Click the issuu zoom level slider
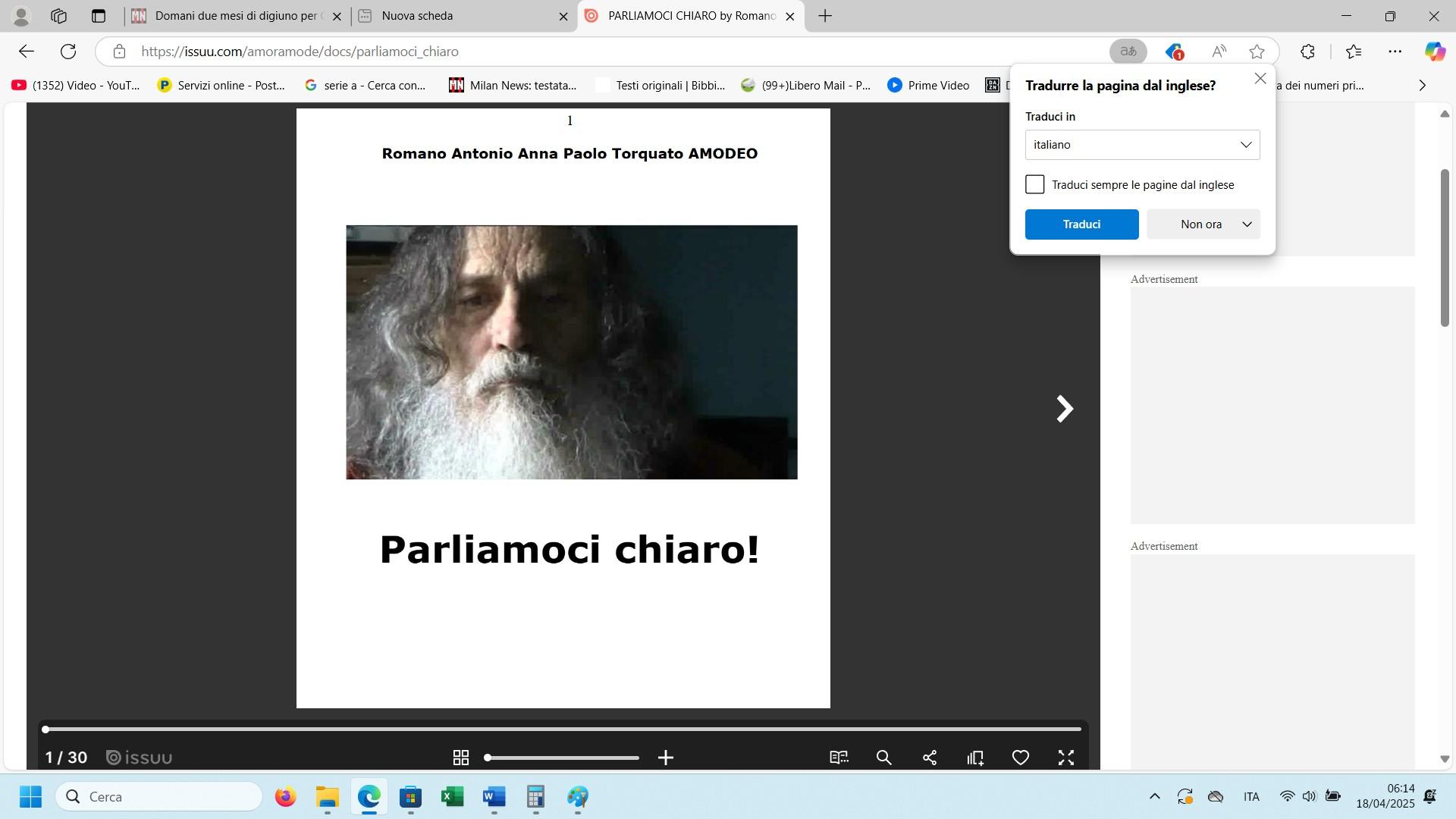 click(563, 758)
